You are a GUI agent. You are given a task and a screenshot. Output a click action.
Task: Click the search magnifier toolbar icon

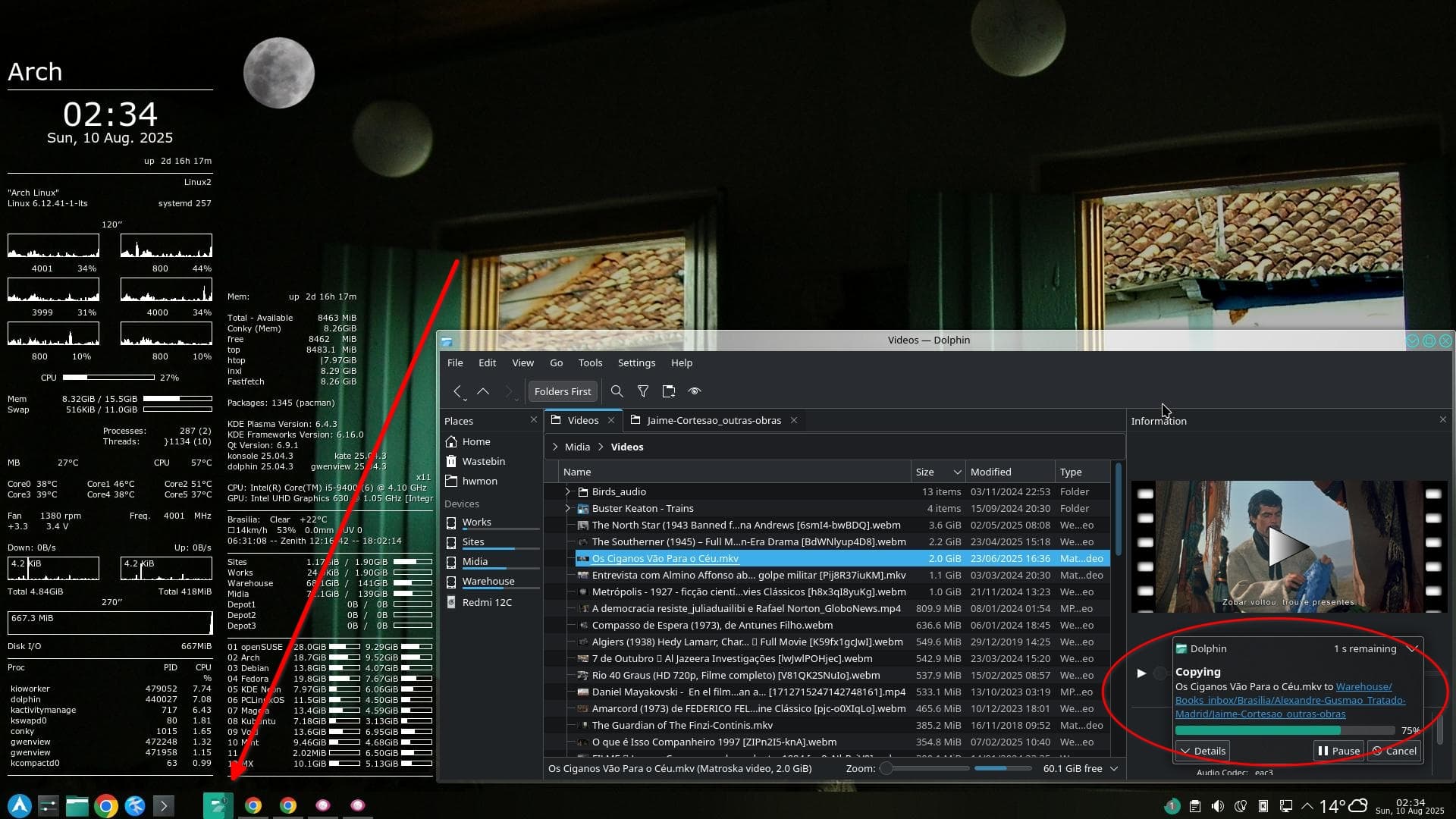pos(617,391)
